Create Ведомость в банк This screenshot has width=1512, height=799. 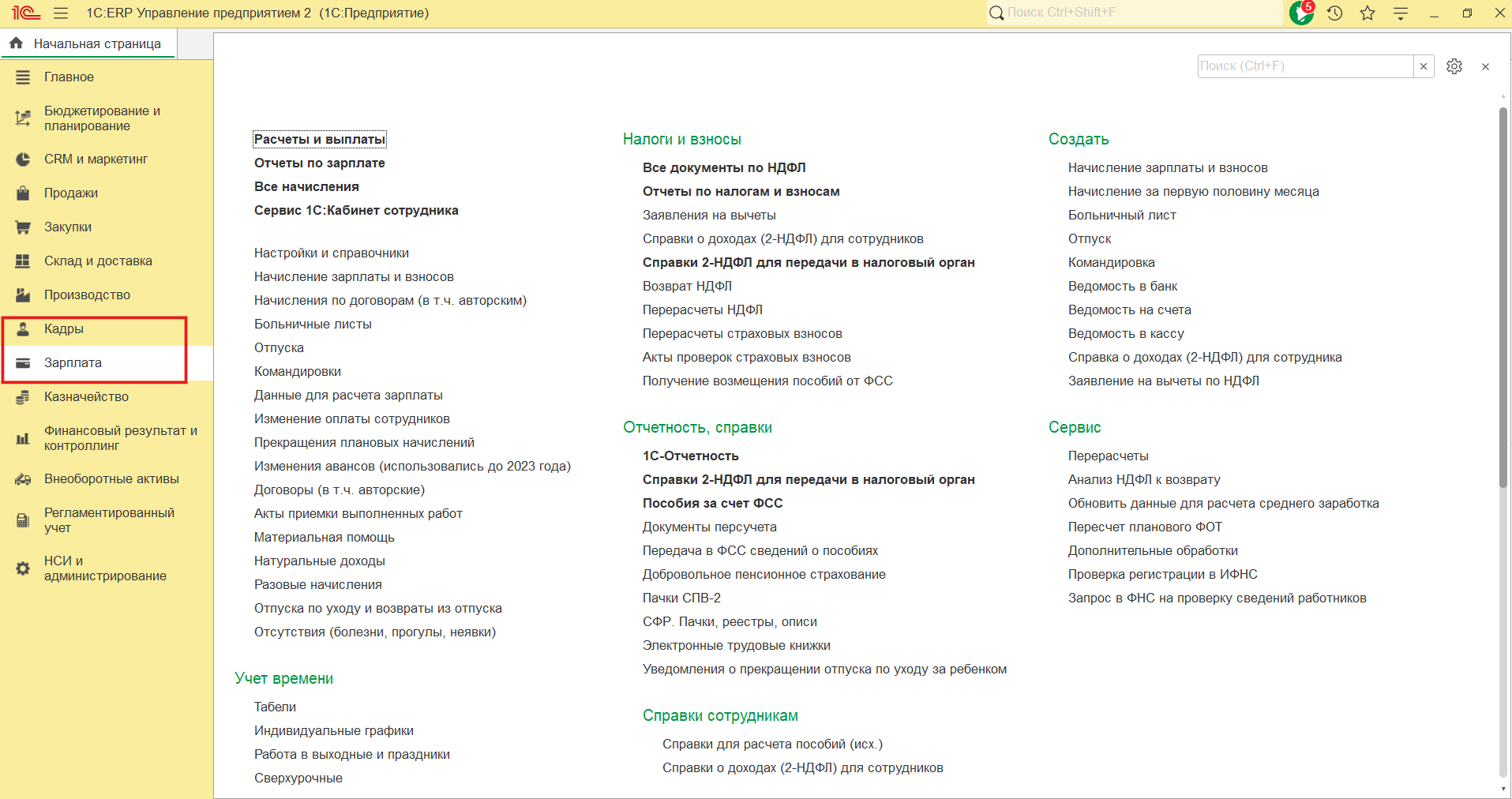[x=1123, y=287]
